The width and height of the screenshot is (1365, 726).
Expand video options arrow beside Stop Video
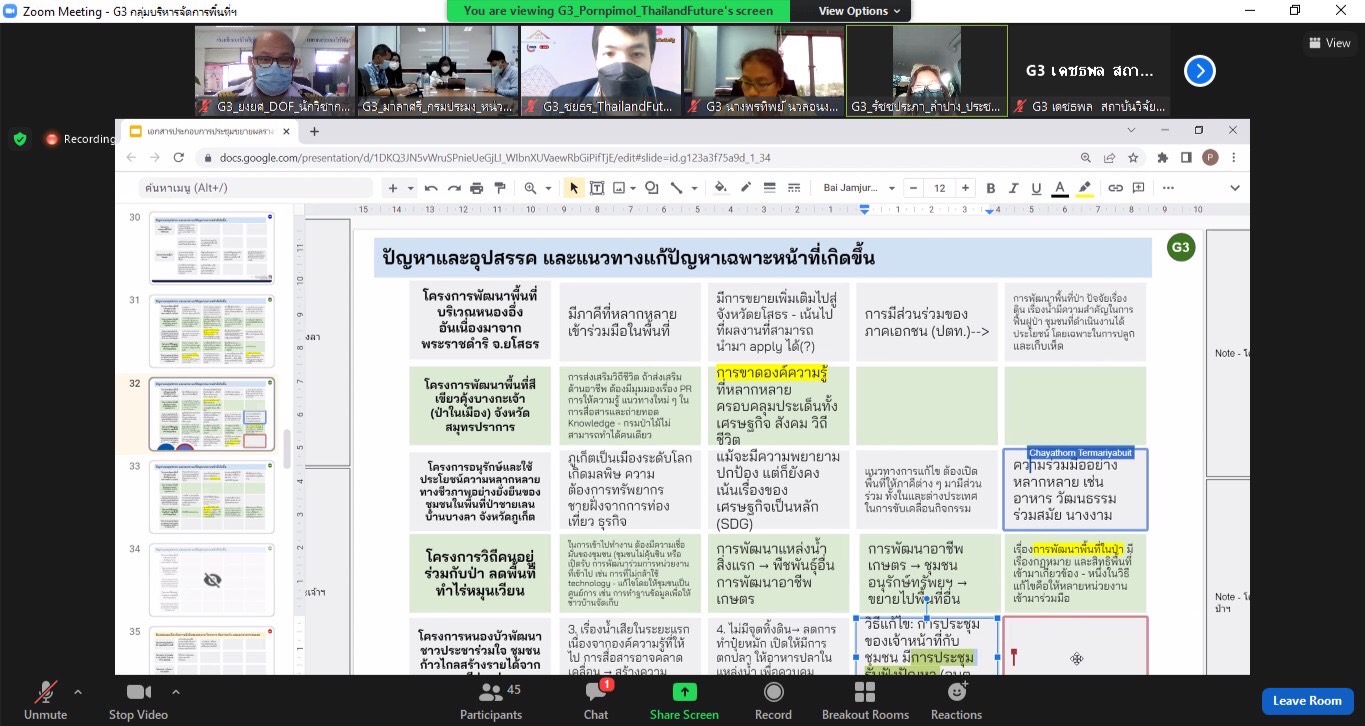176,692
